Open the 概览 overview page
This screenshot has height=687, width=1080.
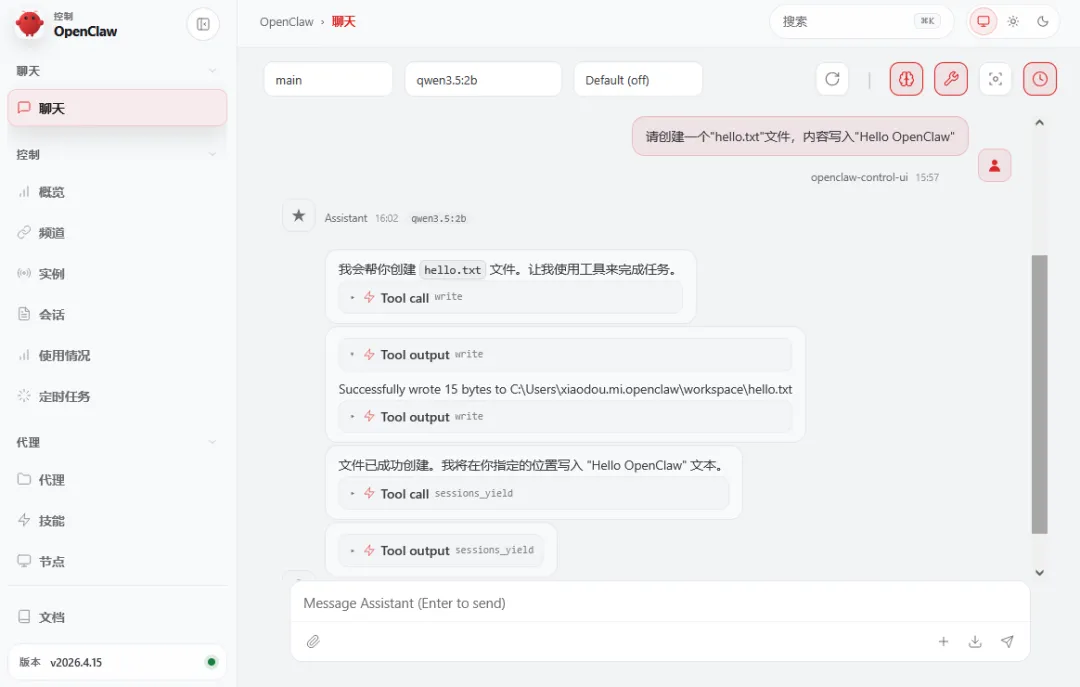(x=117, y=192)
